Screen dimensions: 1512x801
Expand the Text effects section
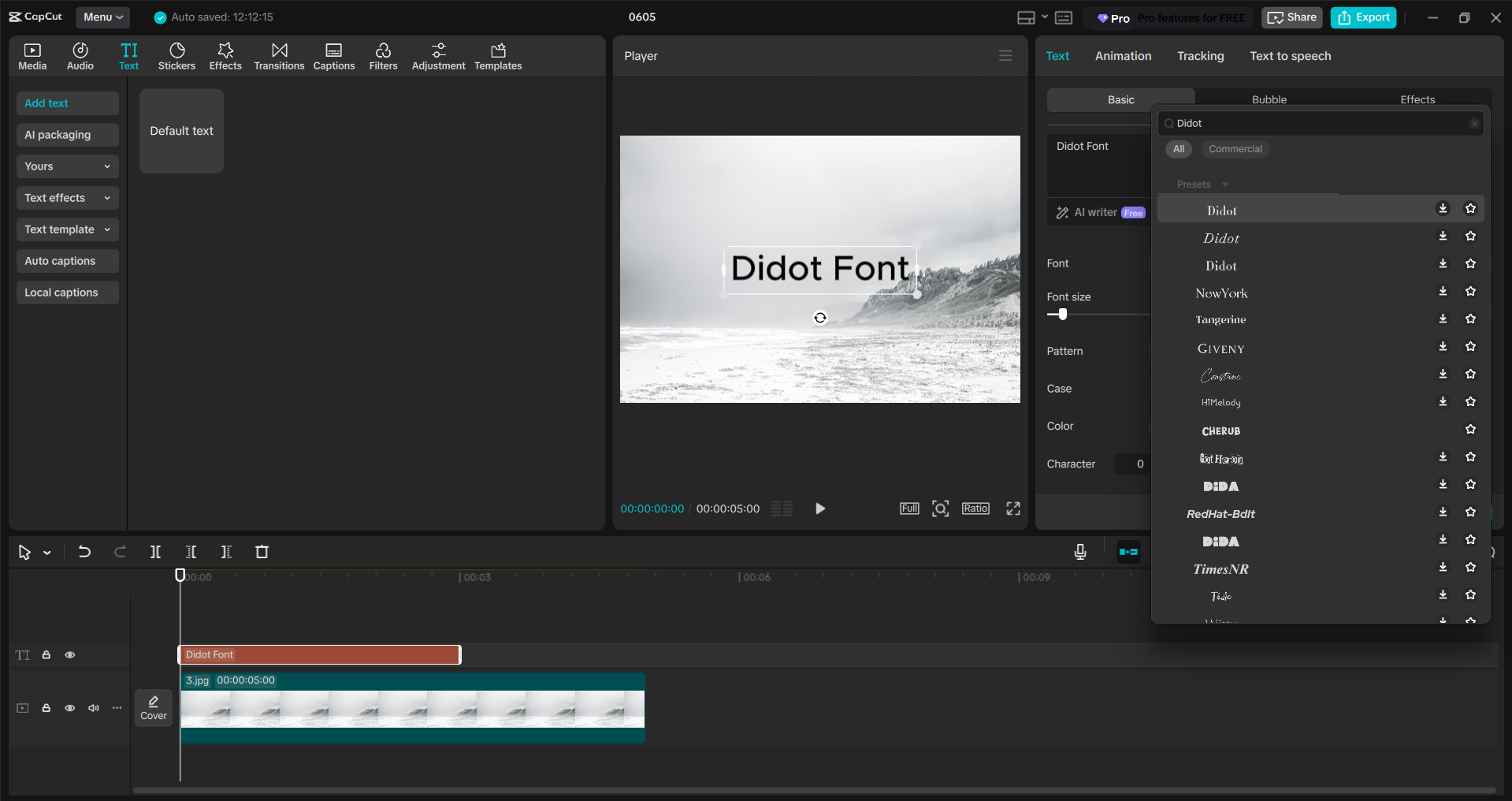pos(67,198)
